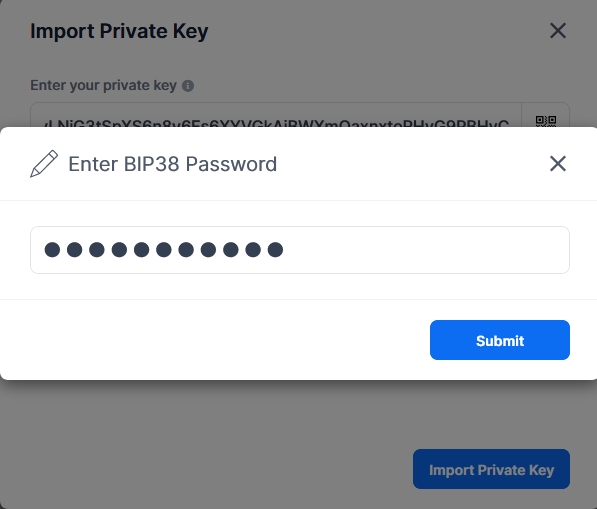Click the last masked password dot
The height and width of the screenshot is (509, 597).
click(x=275, y=250)
